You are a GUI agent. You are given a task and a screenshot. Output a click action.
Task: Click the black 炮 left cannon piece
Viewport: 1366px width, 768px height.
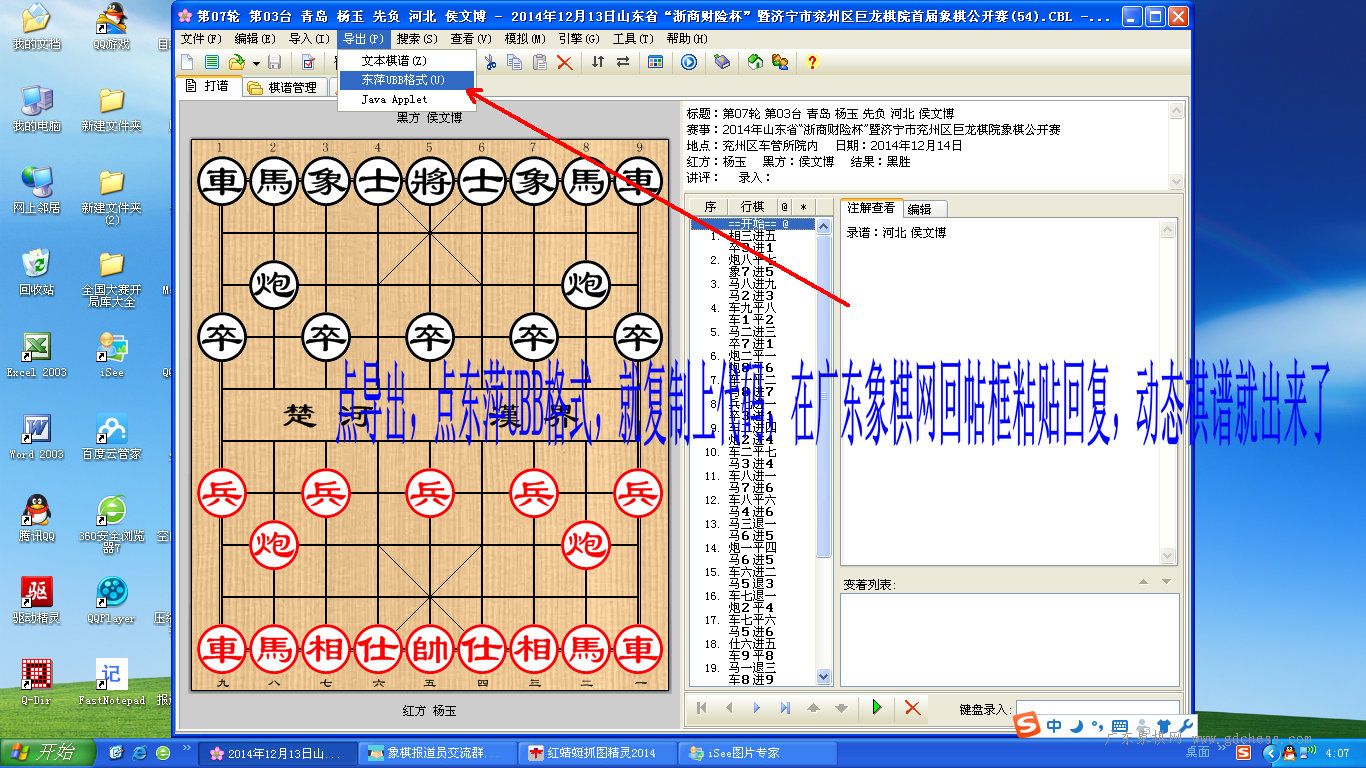273,284
